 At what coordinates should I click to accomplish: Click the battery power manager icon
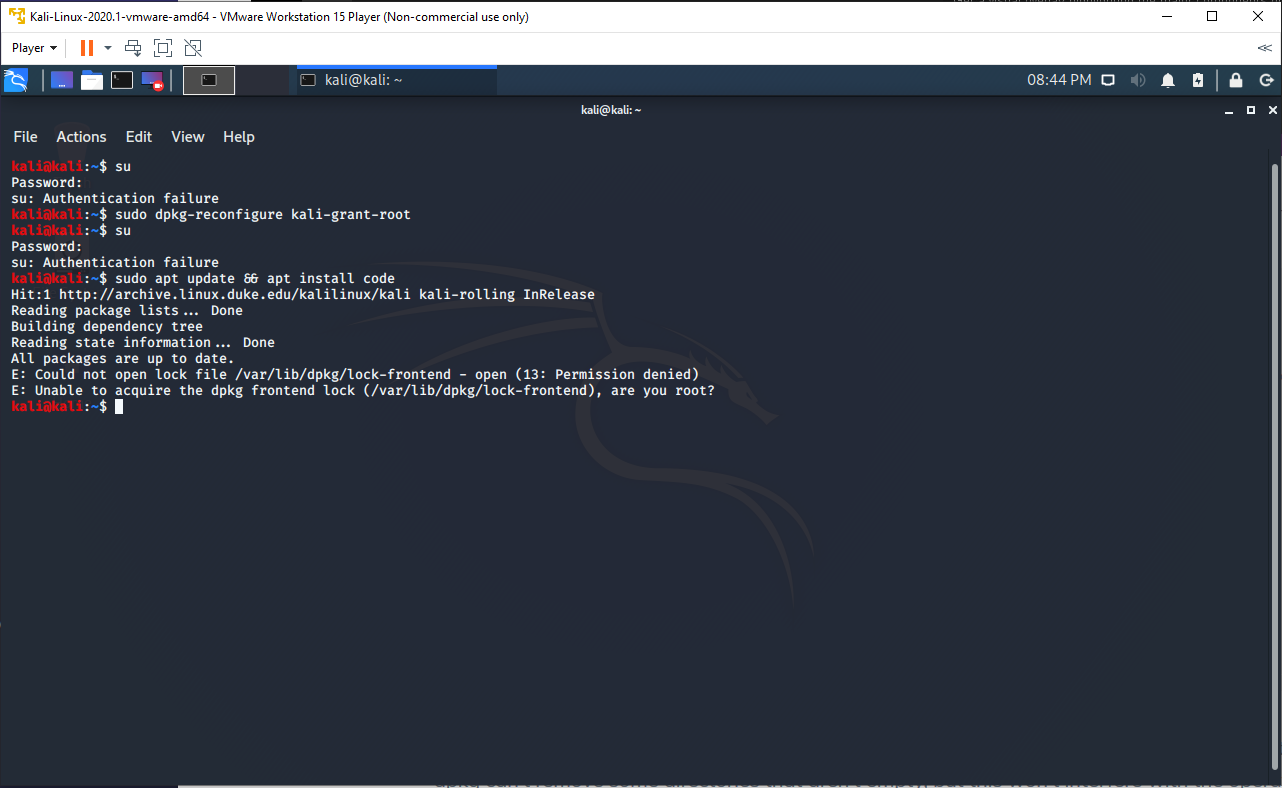pyautogui.click(x=1199, y=80)
